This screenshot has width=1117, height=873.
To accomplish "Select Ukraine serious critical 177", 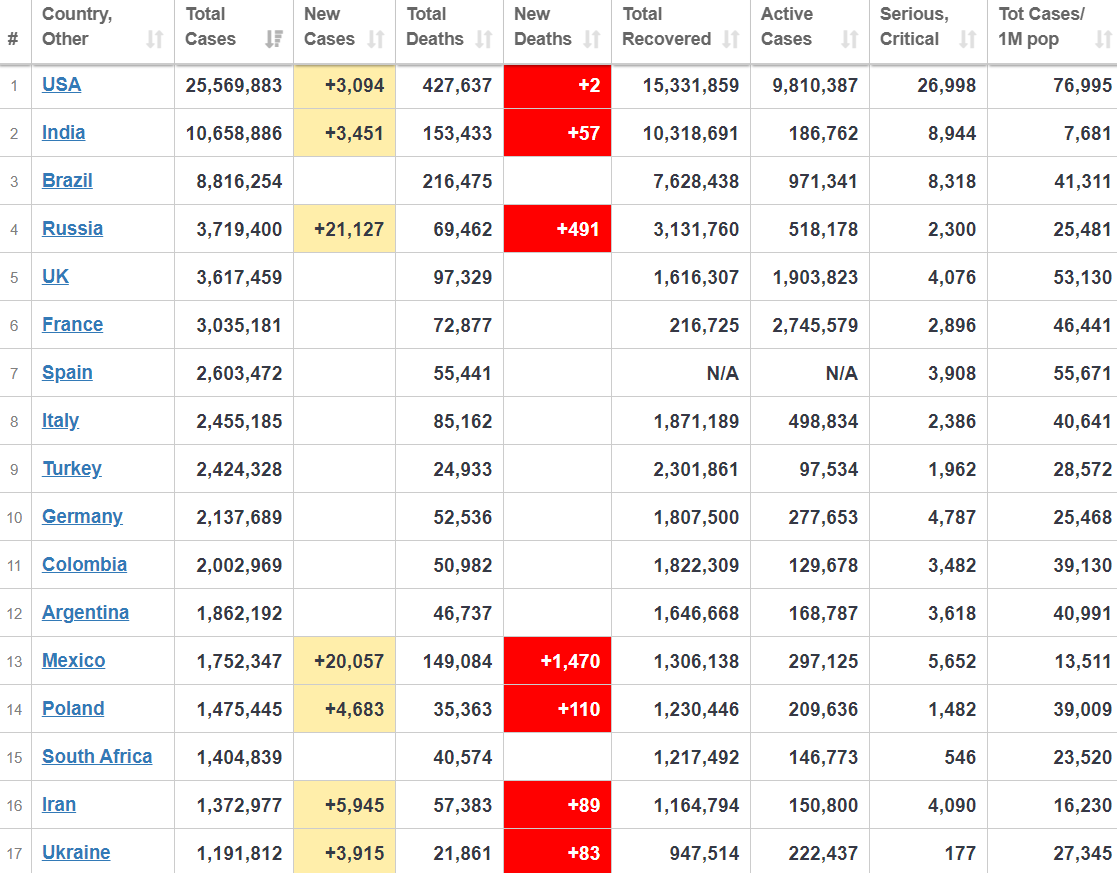I will [x=960, y=853].
